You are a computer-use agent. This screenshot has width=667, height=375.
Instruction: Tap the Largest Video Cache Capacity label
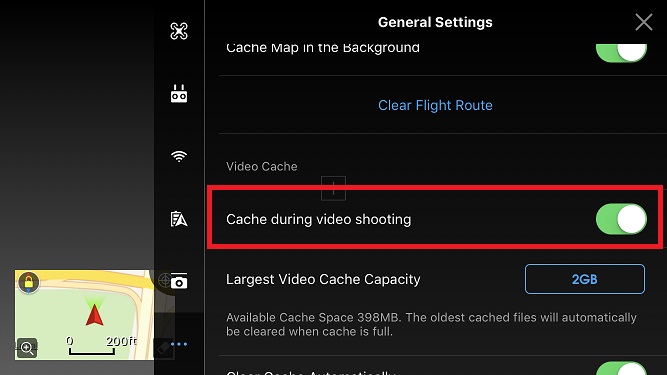tap(323, 279)
